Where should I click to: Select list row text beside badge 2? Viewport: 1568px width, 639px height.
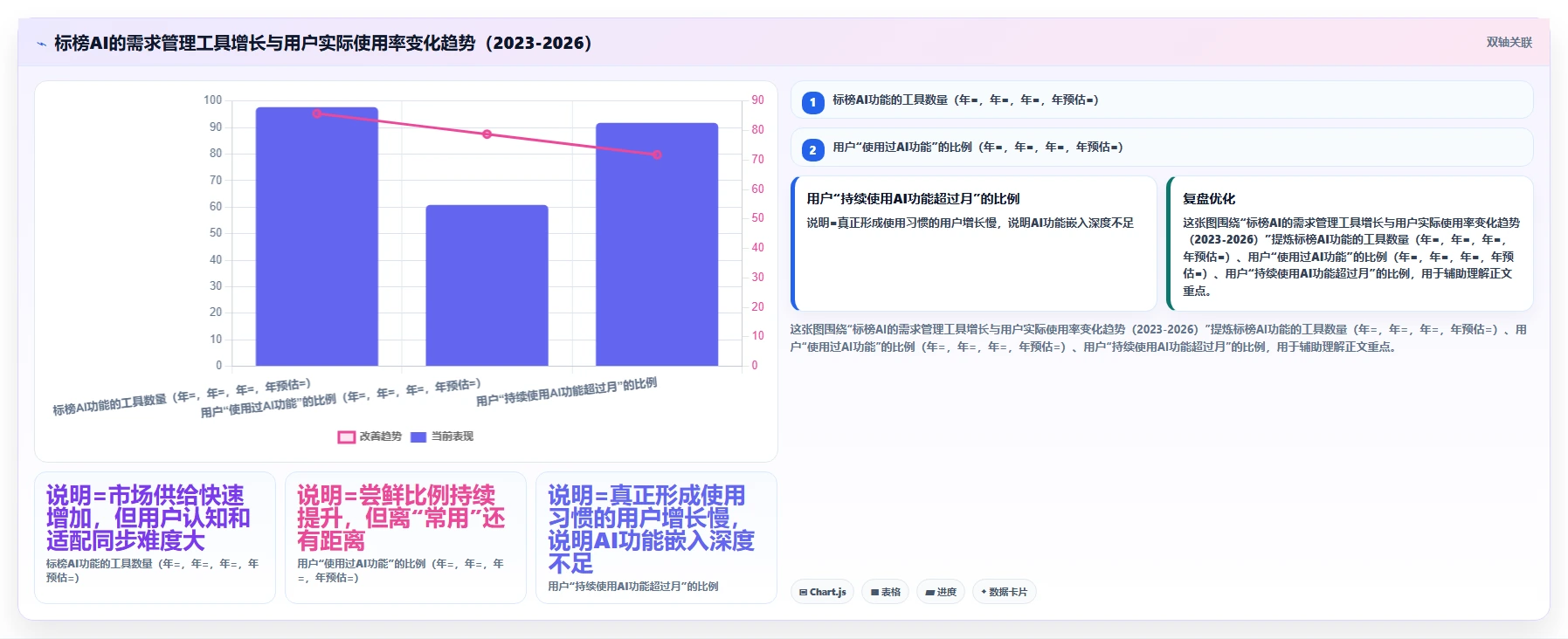click(977, 148)
